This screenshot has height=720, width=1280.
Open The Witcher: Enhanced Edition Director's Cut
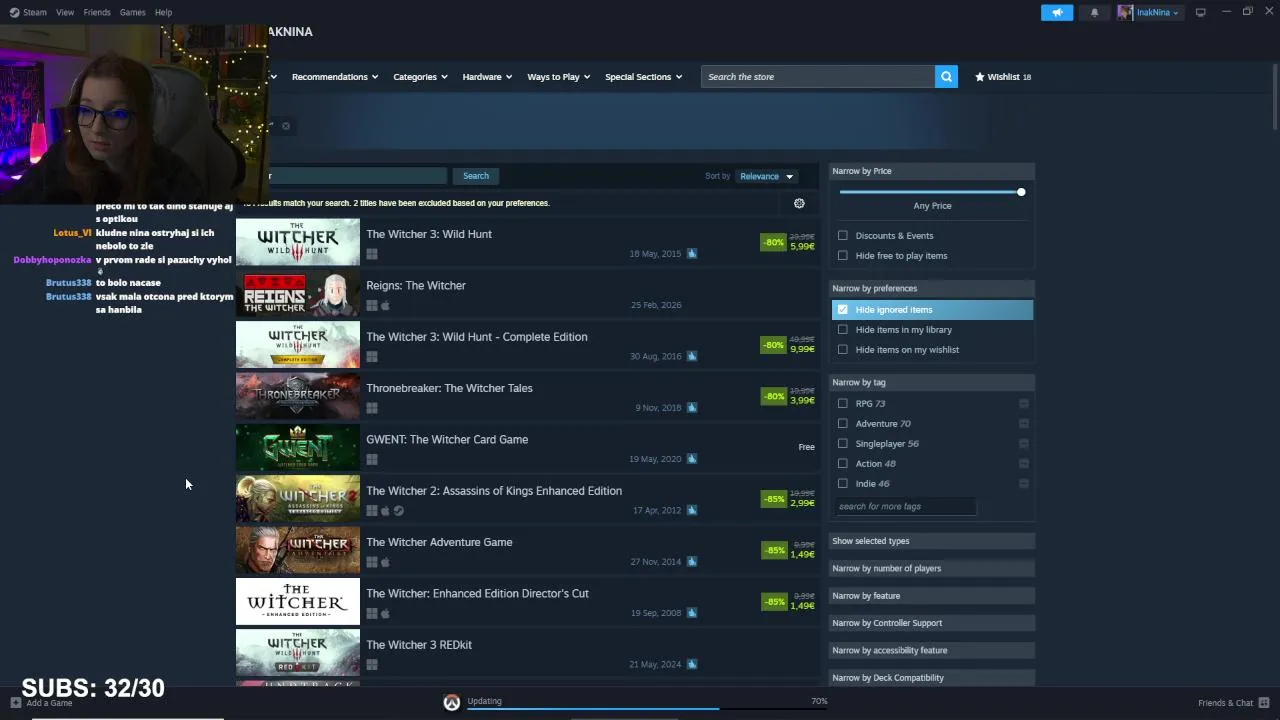click(x=526, y=602)
